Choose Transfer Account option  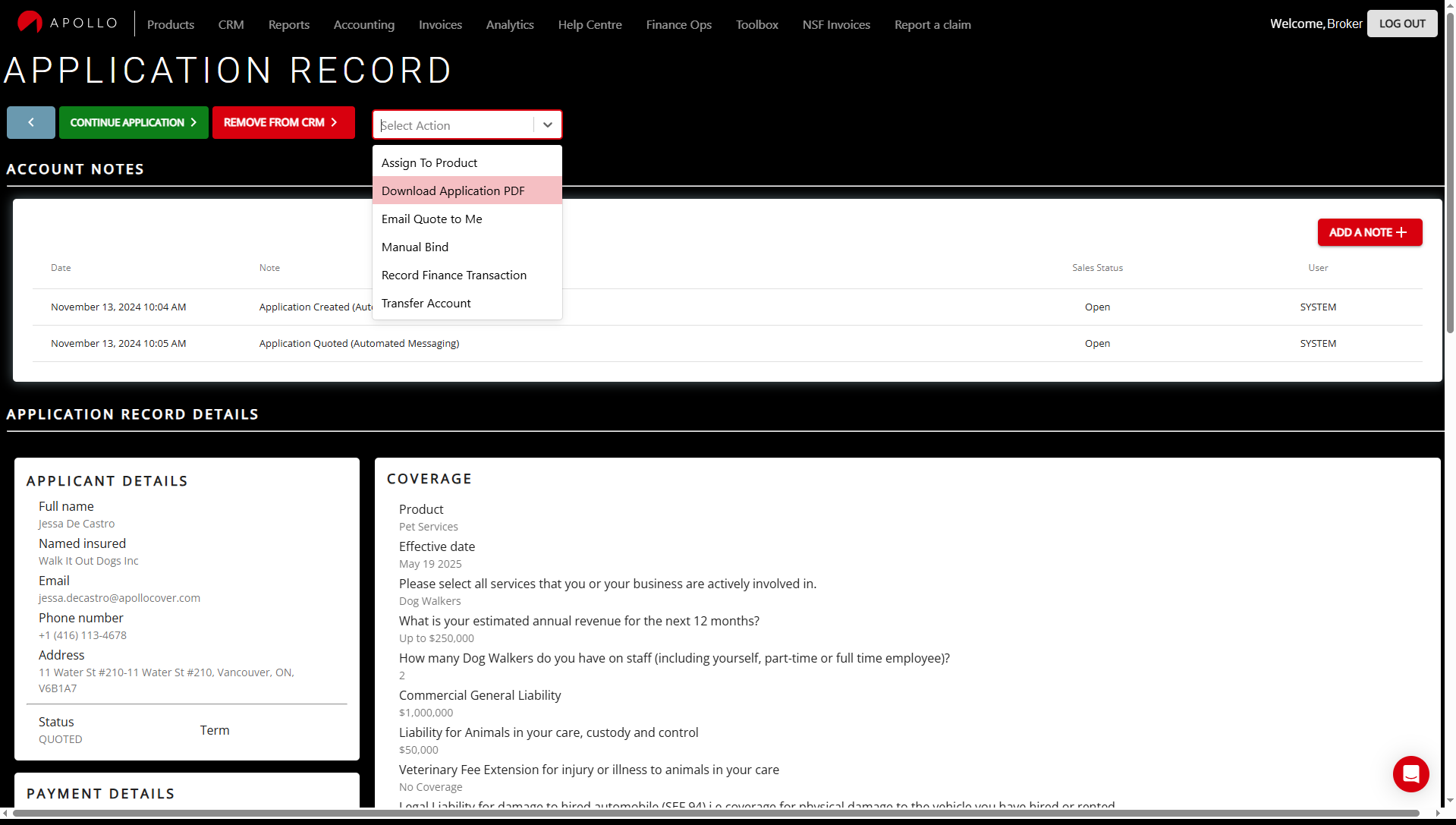click(x=426, y=304)
